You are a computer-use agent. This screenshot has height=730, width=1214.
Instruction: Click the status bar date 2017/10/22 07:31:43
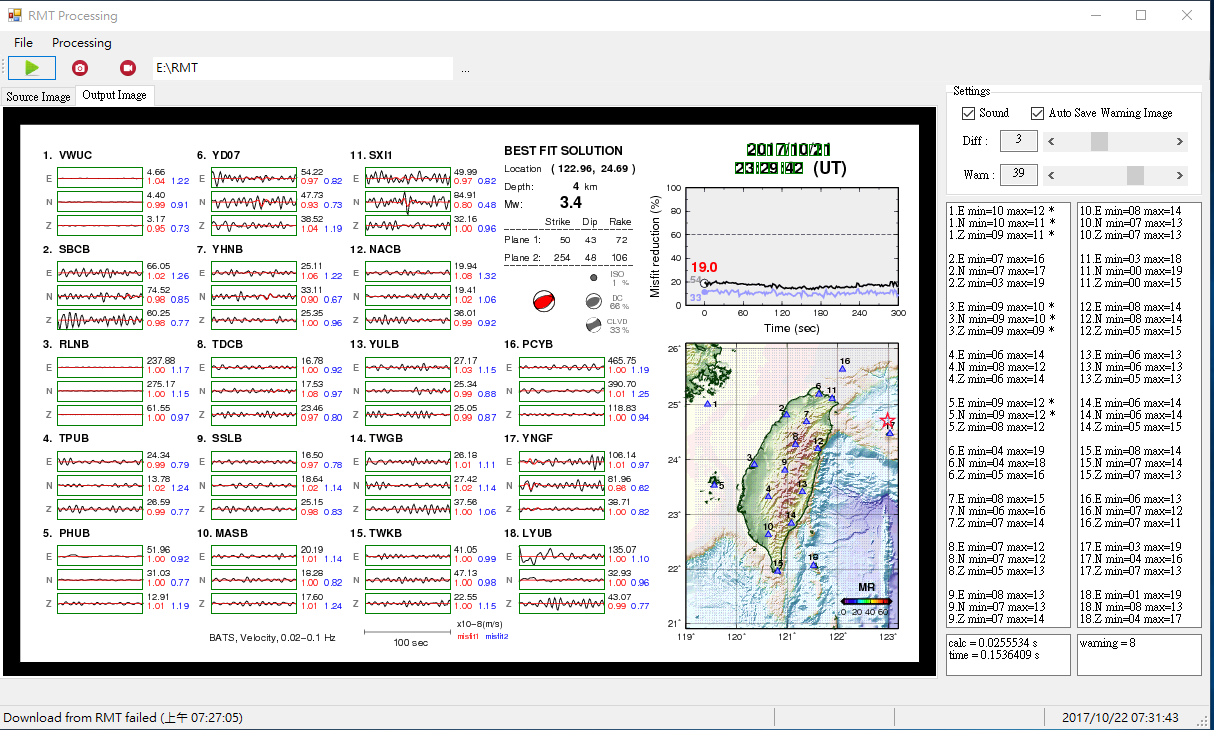point(1120,718)
